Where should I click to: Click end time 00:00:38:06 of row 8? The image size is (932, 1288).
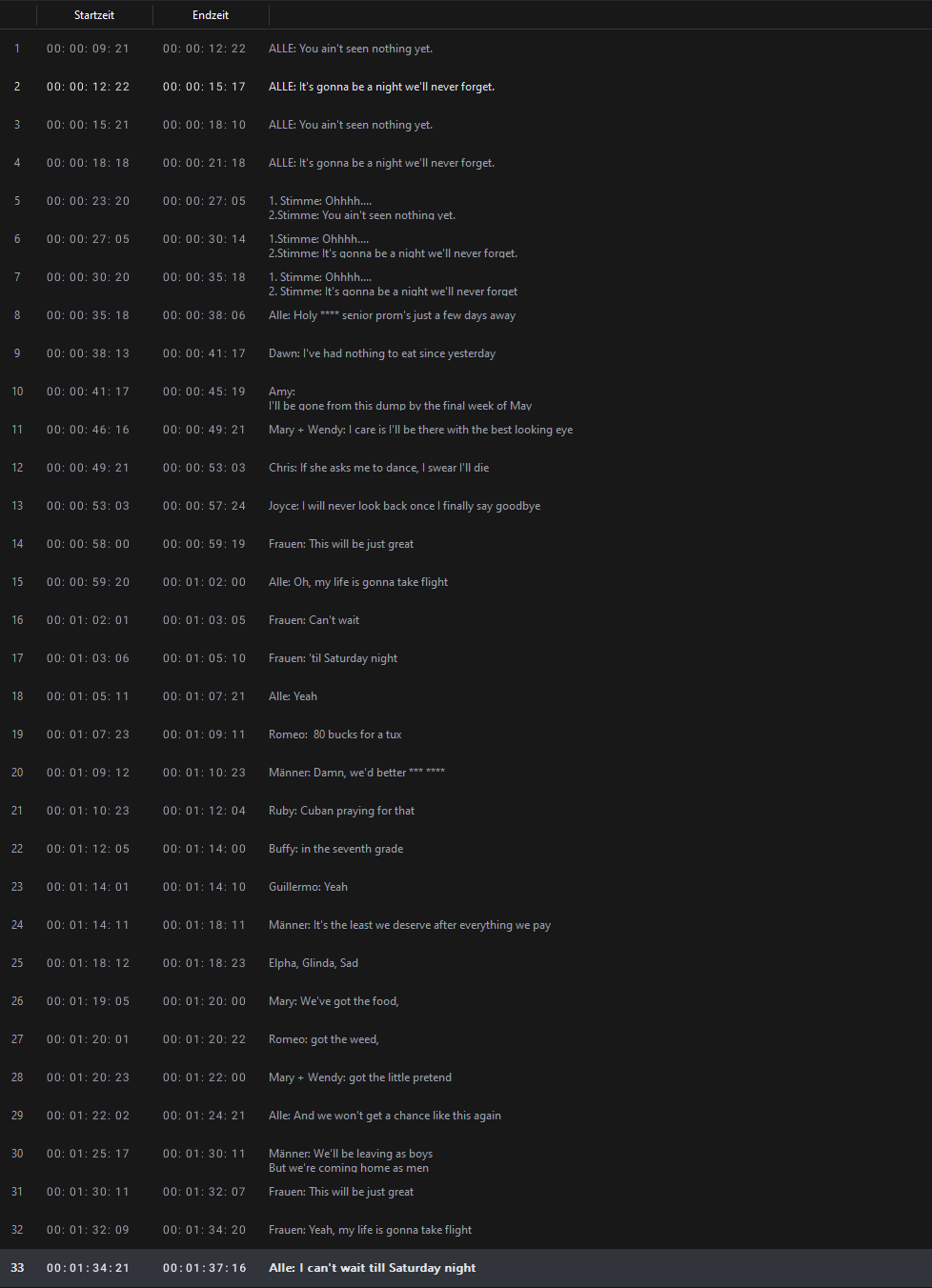(204, 315)
